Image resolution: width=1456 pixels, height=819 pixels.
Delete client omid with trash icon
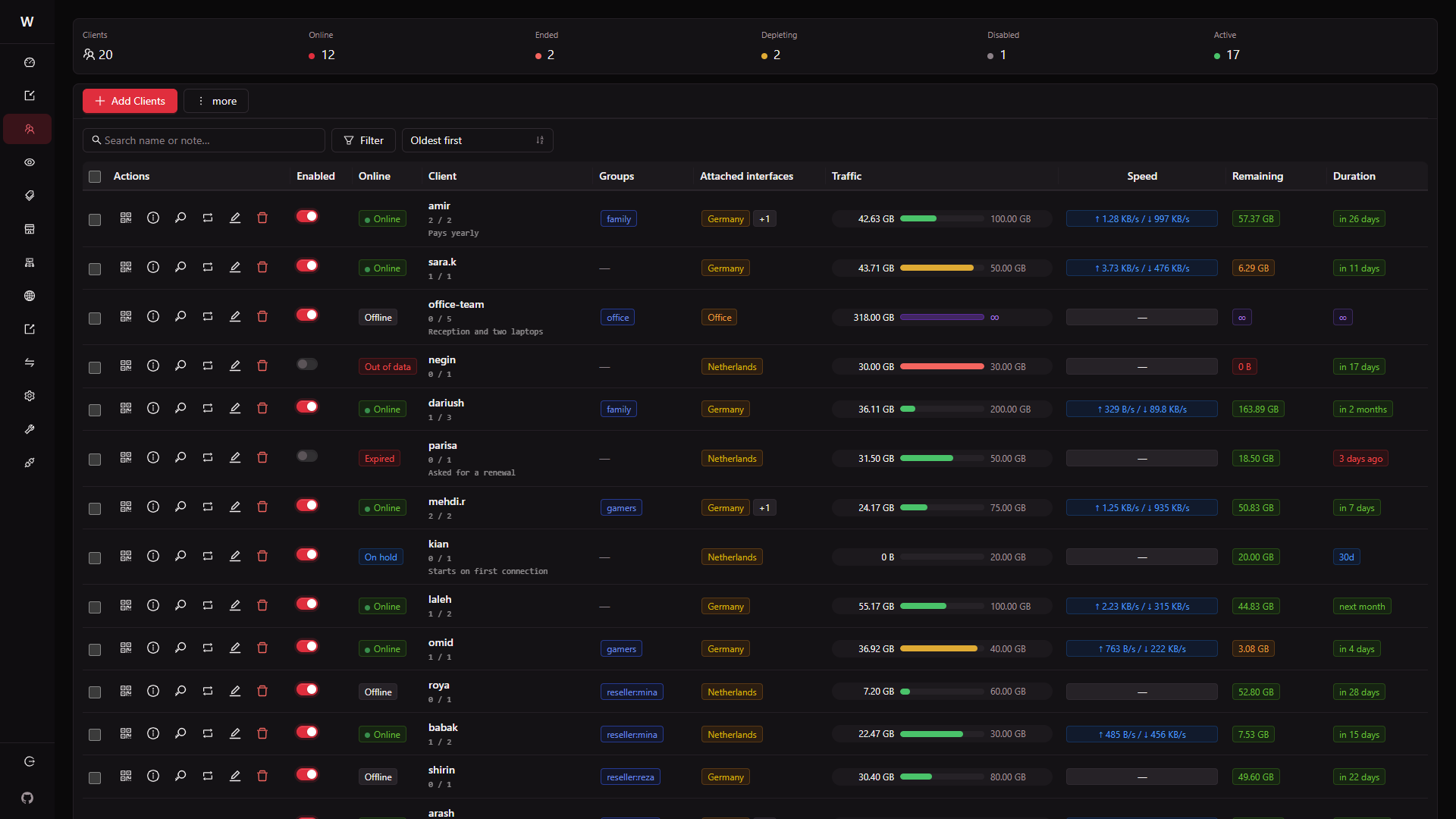point(262,648)
